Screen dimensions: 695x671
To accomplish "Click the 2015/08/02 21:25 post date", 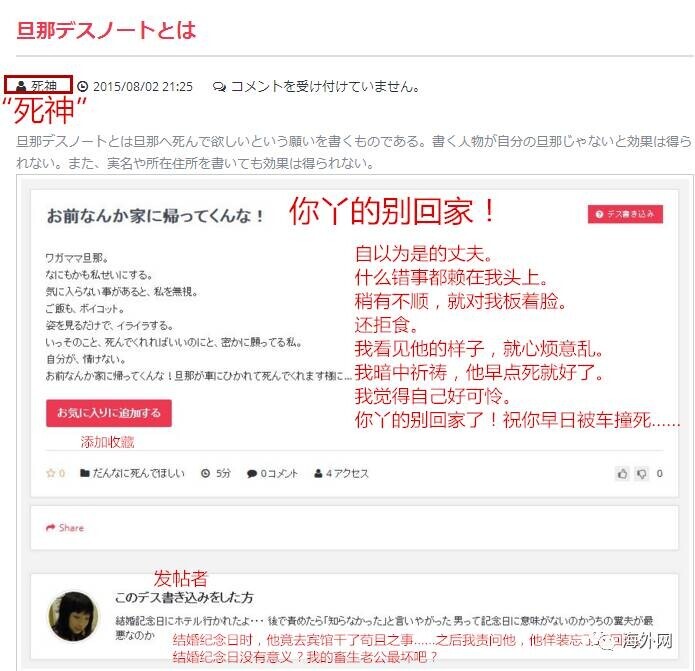I will pyautogui.click(x=143, y=86).
